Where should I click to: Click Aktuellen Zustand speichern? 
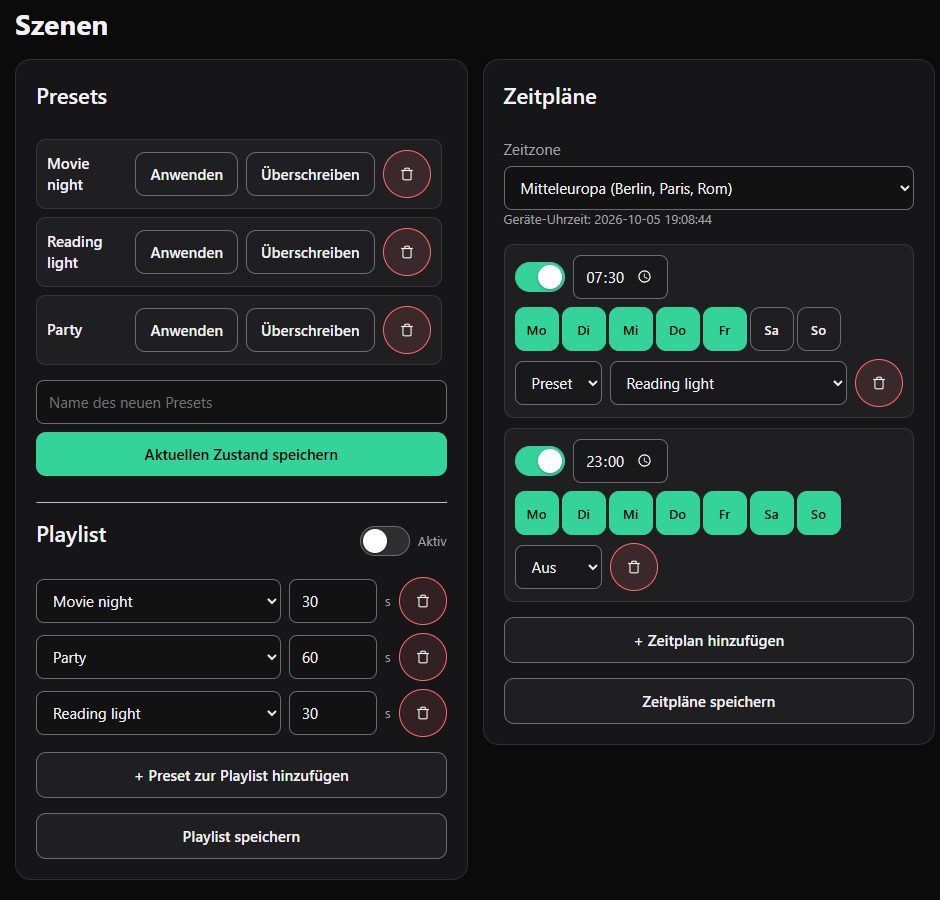[242, 454]
